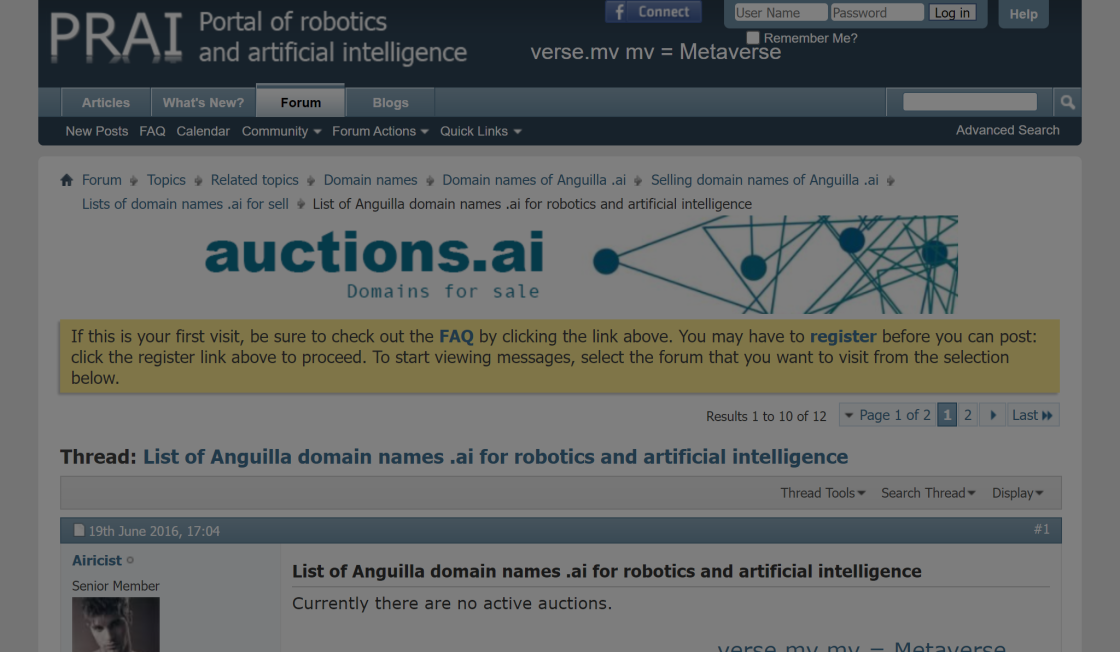Viewport: 1120px width, 652px height.
Task: Toggle the Remember Me checkbox
Action: [753, 38]
